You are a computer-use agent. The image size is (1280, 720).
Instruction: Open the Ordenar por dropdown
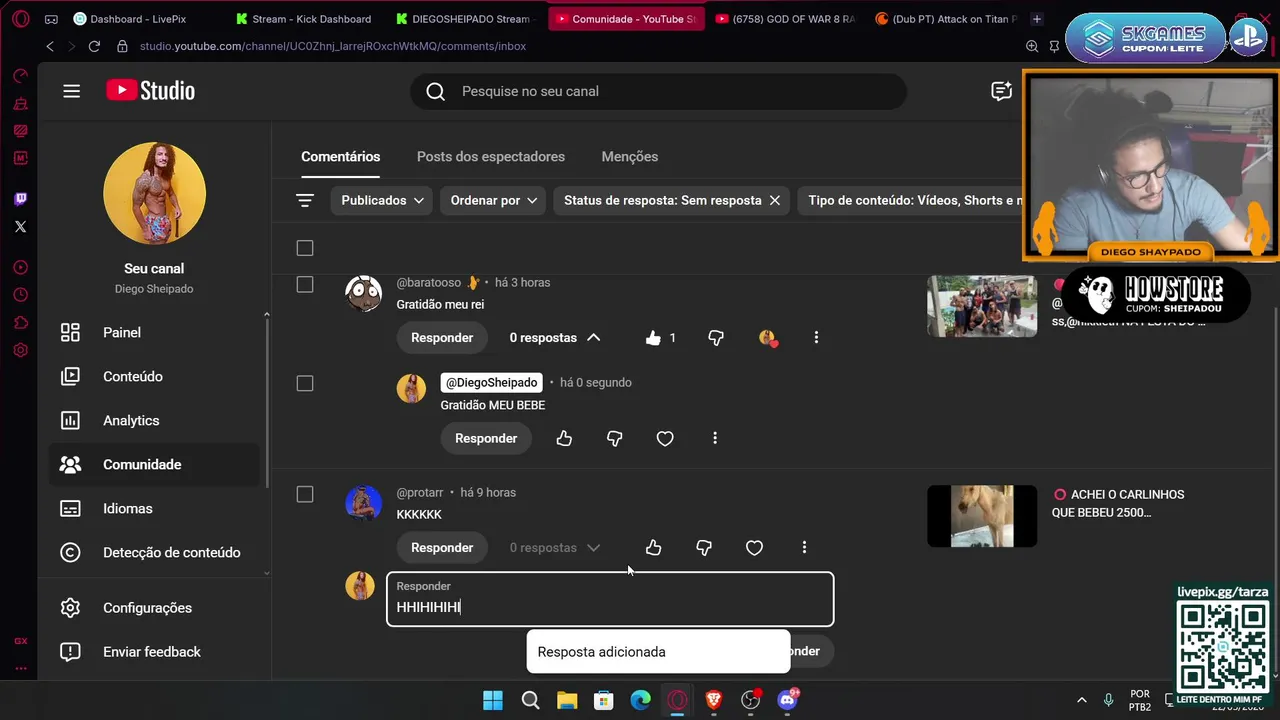click(x=493, y=200)
